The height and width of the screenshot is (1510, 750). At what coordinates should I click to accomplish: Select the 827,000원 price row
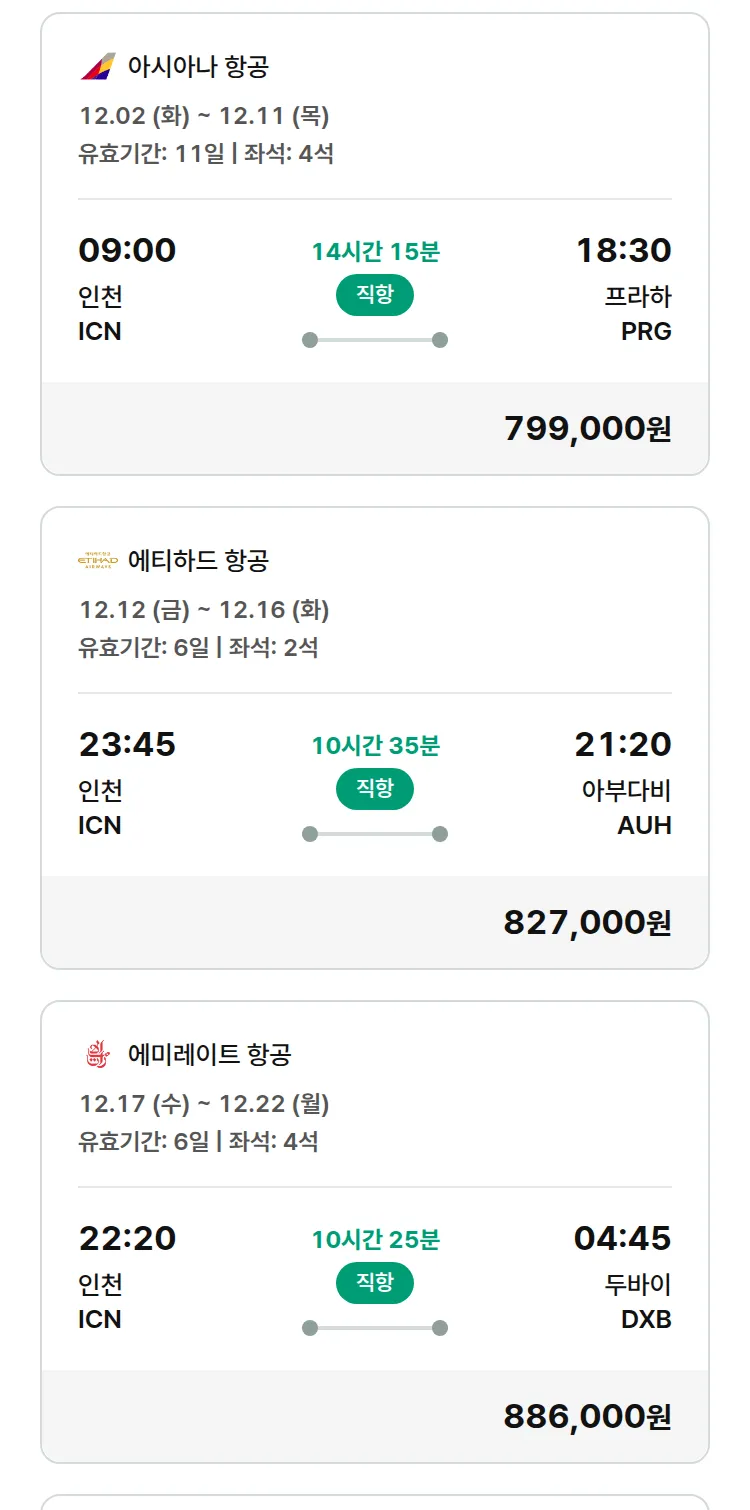pos(375,923)
